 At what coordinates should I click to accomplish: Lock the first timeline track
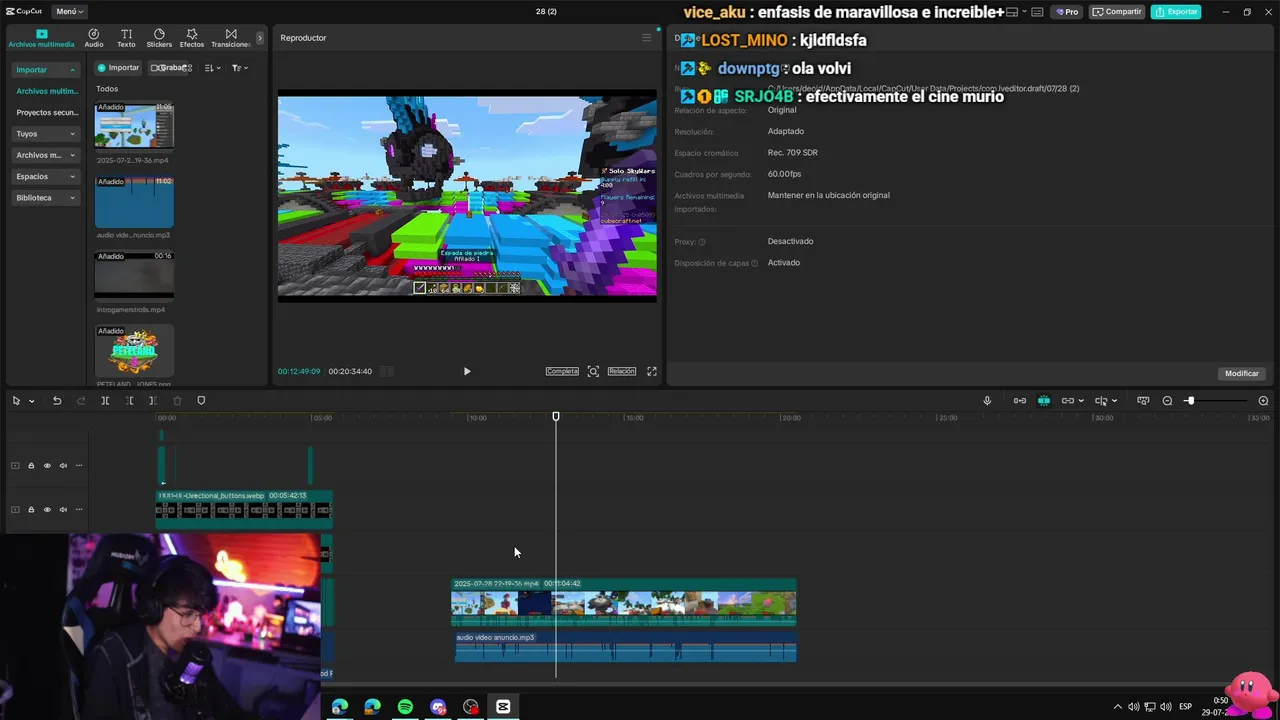[x=31, y=465]
